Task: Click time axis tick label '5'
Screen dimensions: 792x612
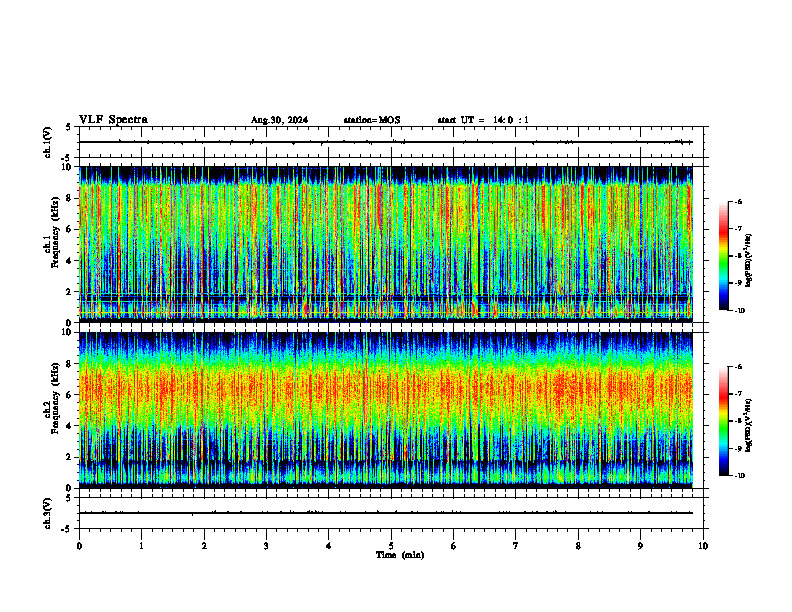Action: [391, 546]
